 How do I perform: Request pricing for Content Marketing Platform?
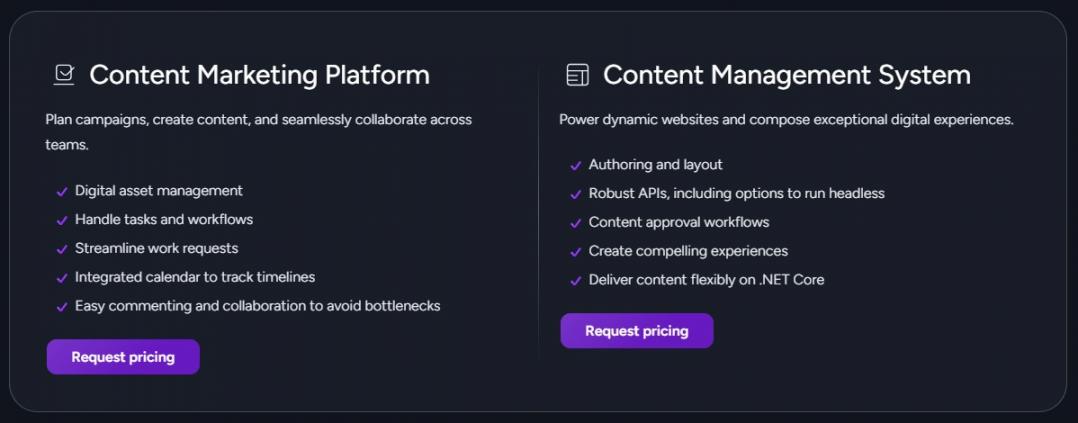coord(123,357)
